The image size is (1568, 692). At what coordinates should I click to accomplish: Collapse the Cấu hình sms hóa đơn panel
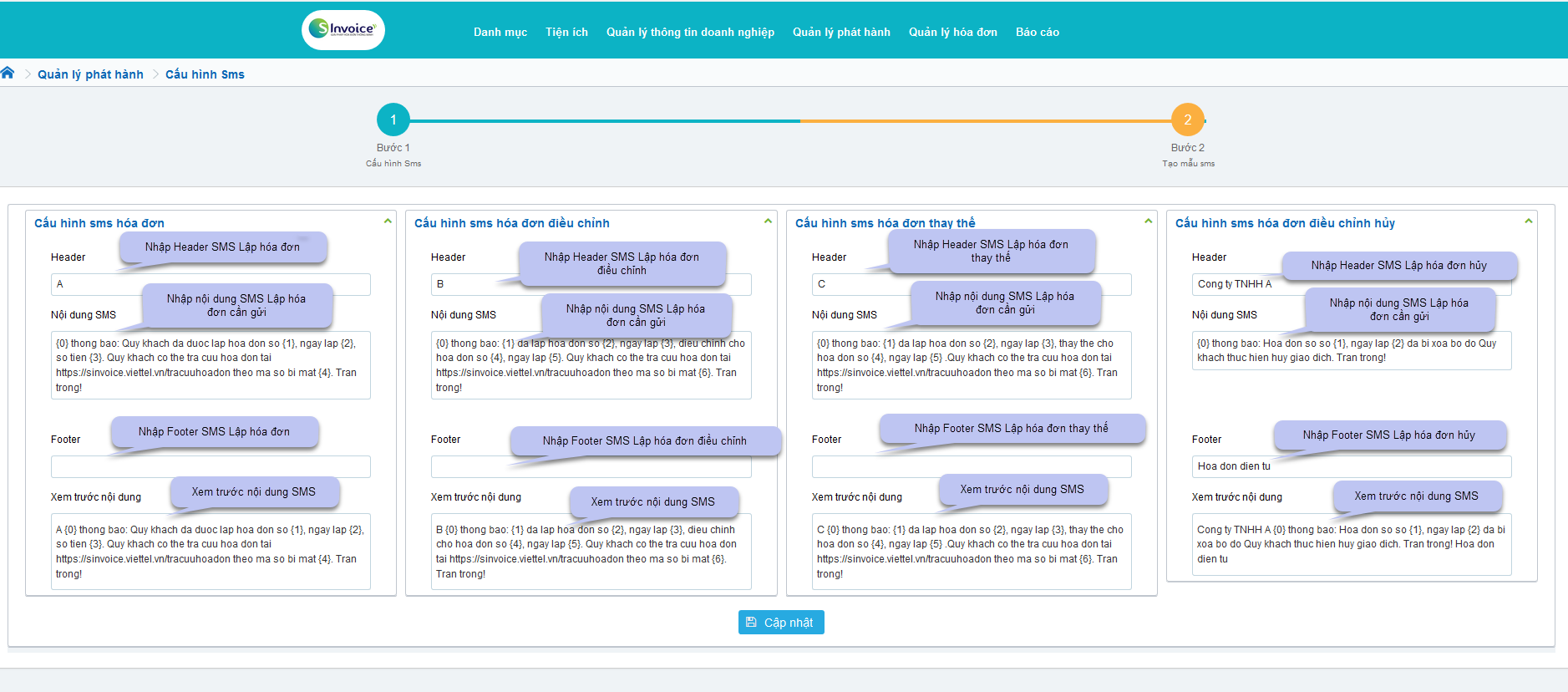click(388, 221)
